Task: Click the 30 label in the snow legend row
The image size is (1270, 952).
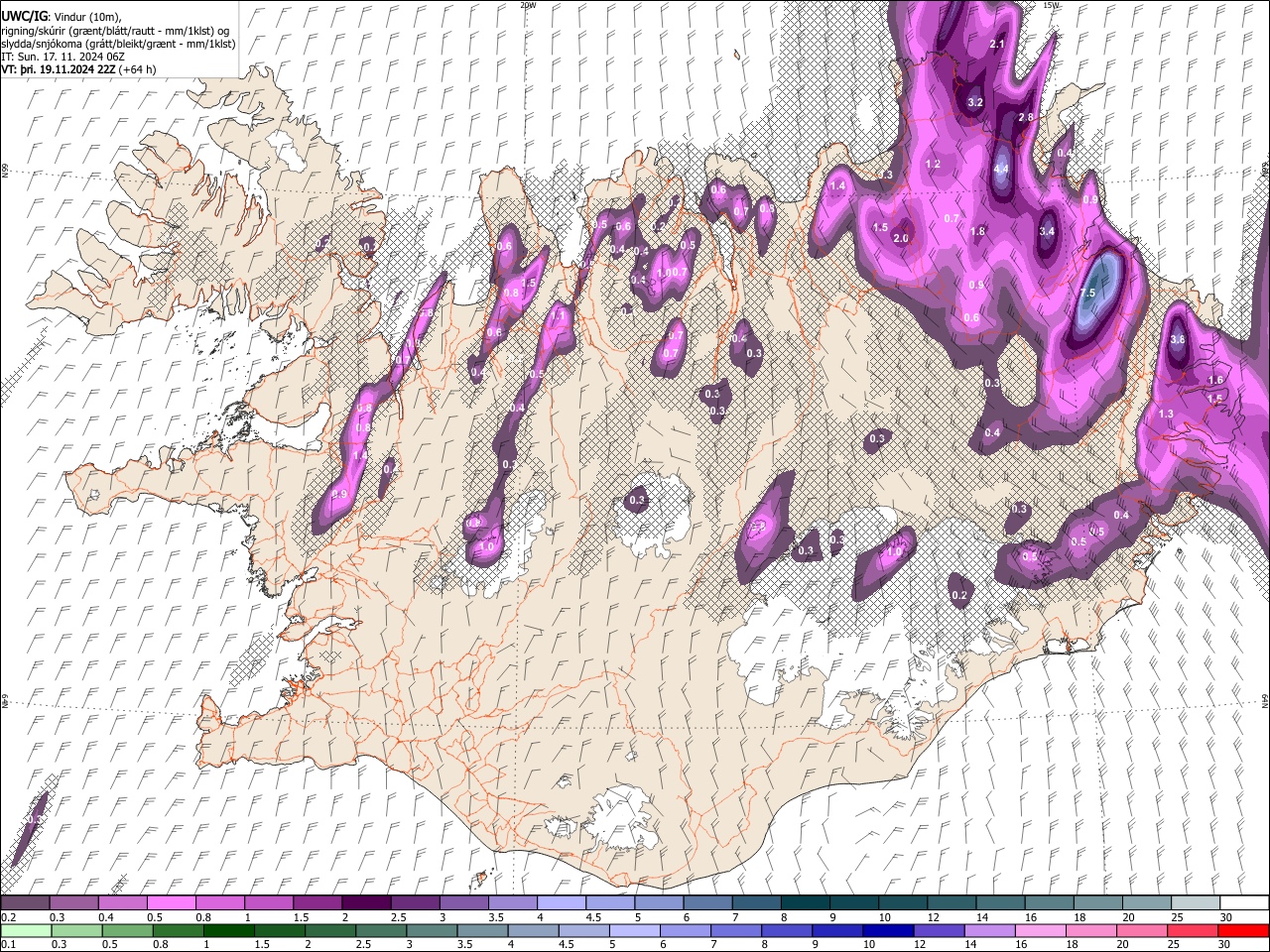Action: point(1224,917)
